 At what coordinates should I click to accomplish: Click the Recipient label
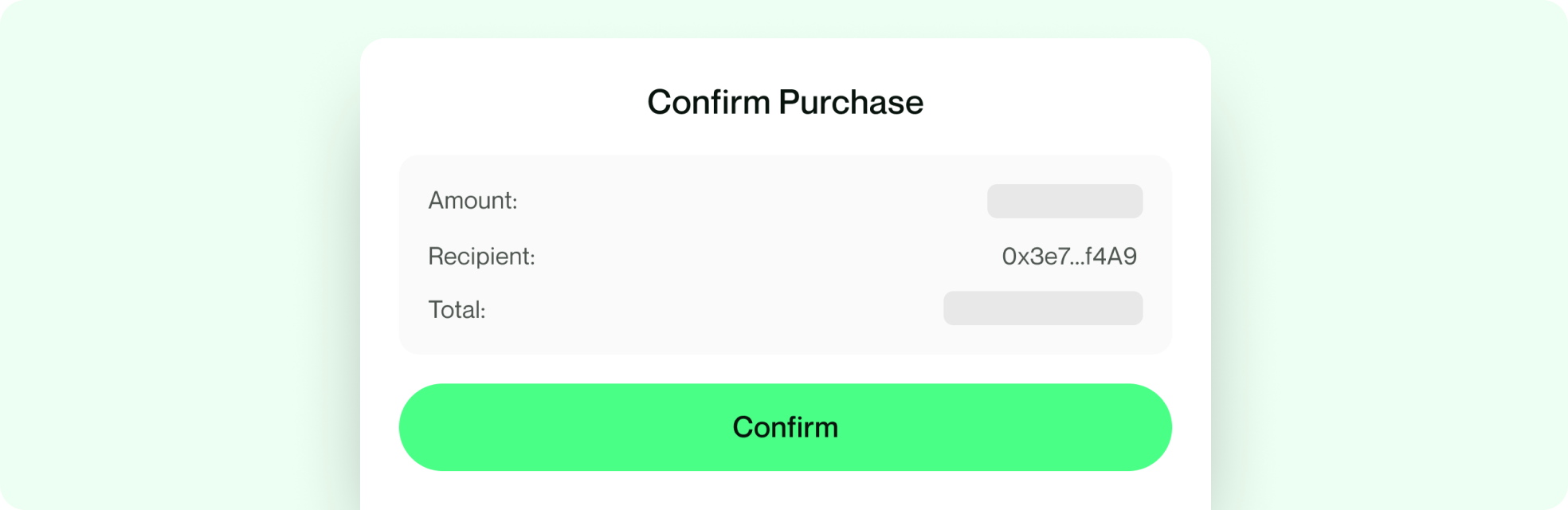click(x=482, y=257)
